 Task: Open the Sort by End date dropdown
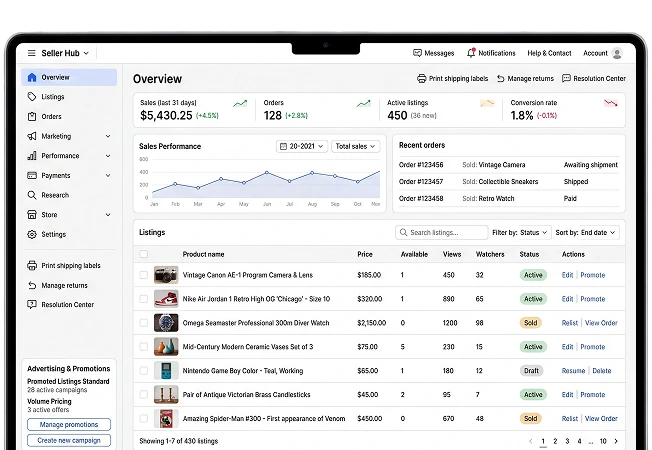pos(598,232)
